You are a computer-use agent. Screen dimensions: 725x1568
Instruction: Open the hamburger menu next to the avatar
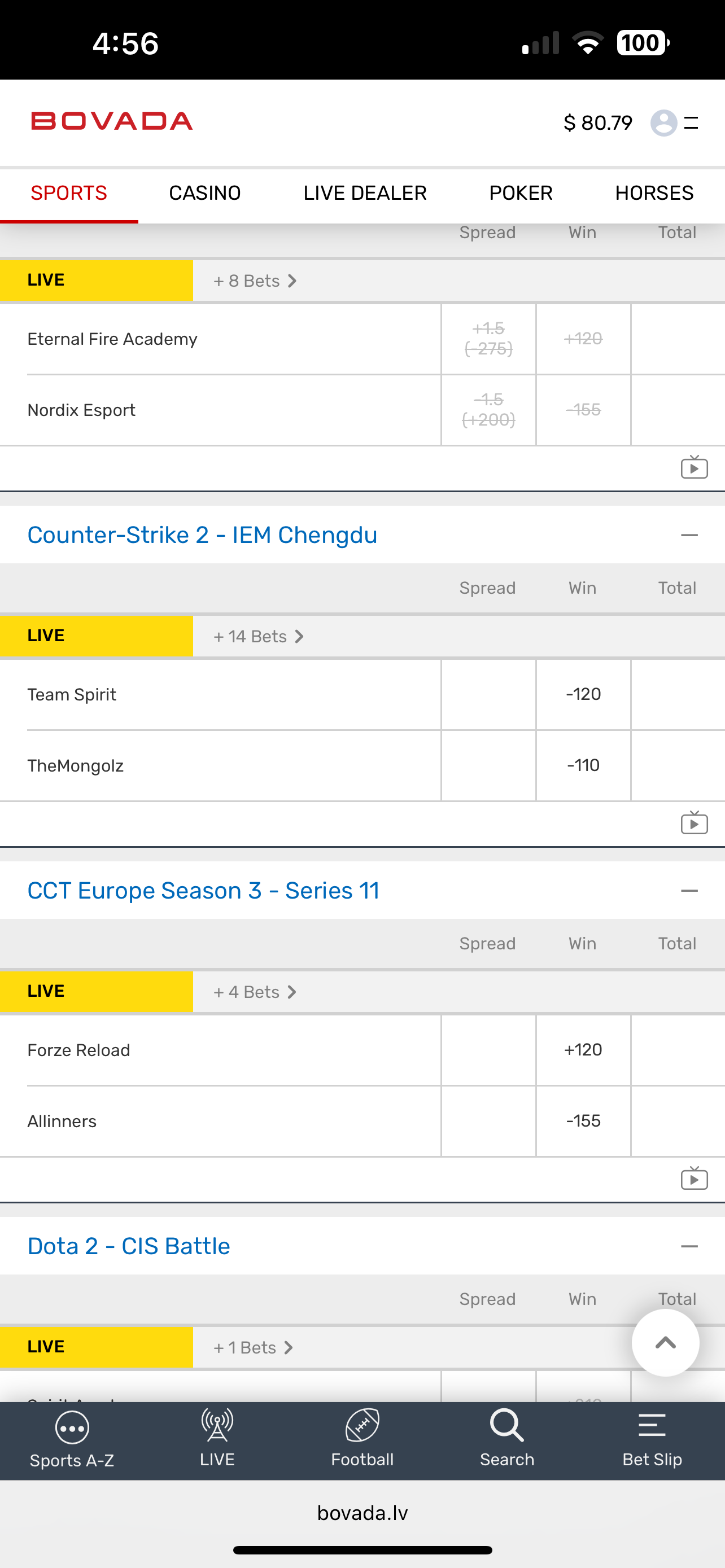pyautogui.click(x=691, y=123)
